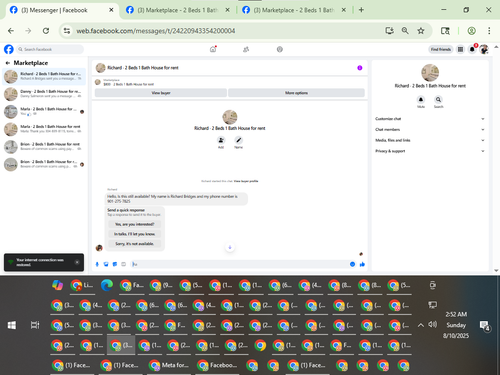Expand Chat members section
The height and width of the screenshot is (375, 500).
point(430,129)
